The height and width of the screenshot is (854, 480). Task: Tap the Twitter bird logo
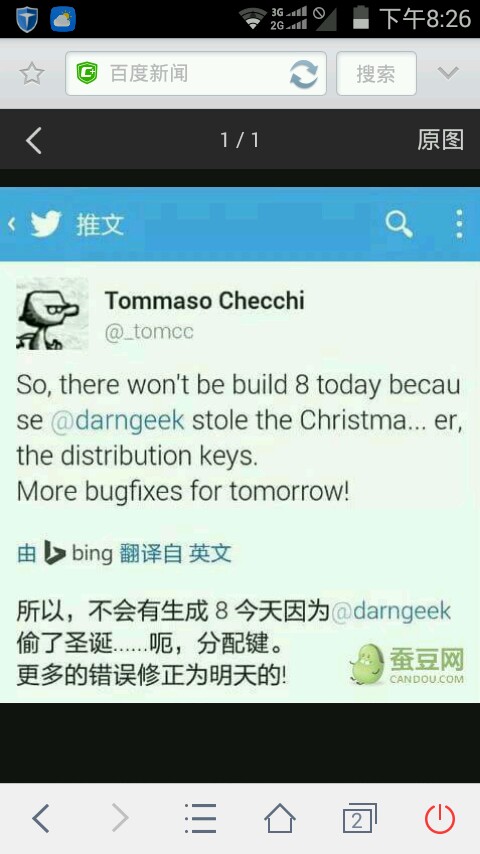click(x=46, y=224)
